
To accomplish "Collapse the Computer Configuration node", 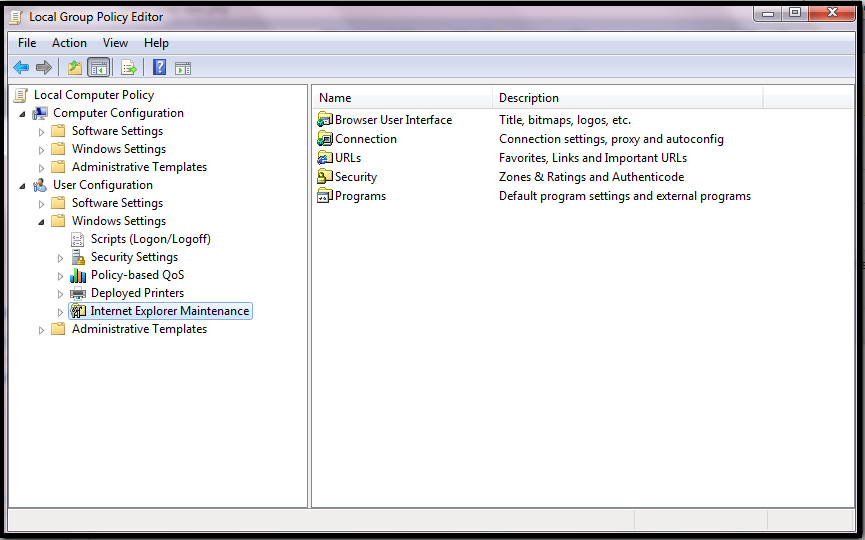I will (x=22, y=114).
